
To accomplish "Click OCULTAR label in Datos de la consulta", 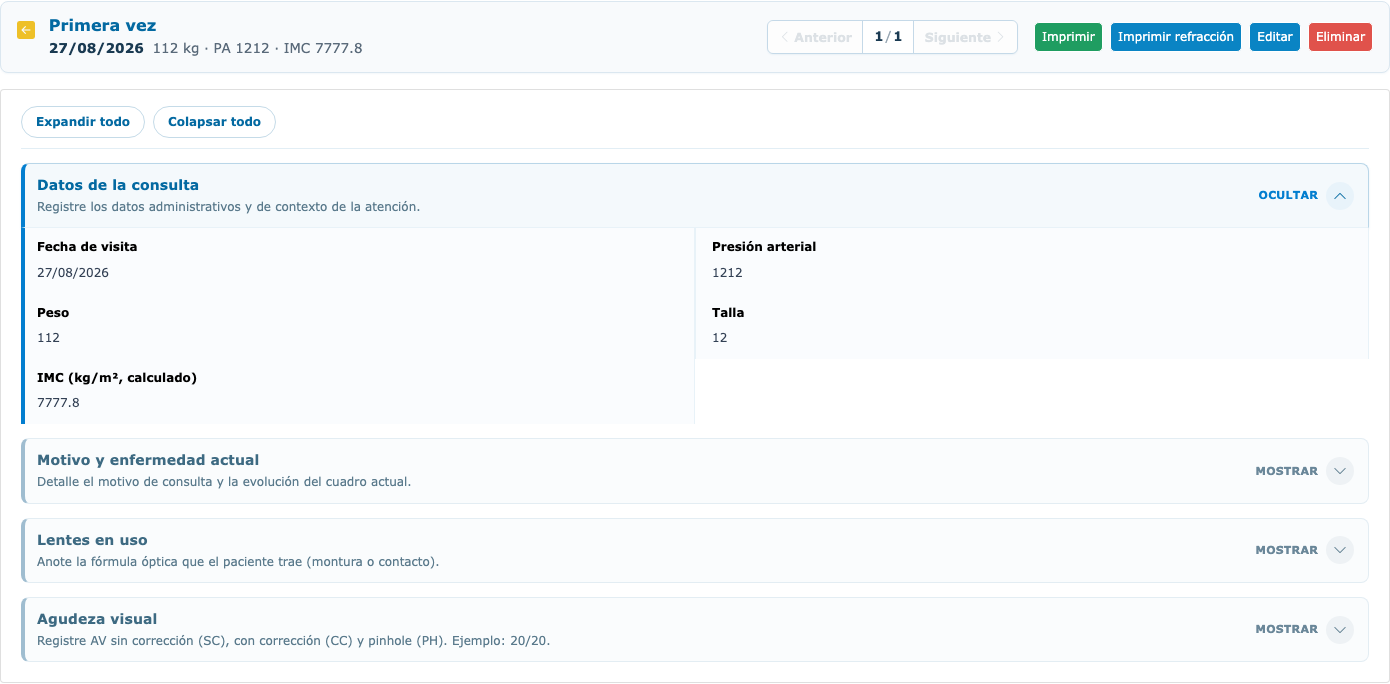I will coord(1288,196).
